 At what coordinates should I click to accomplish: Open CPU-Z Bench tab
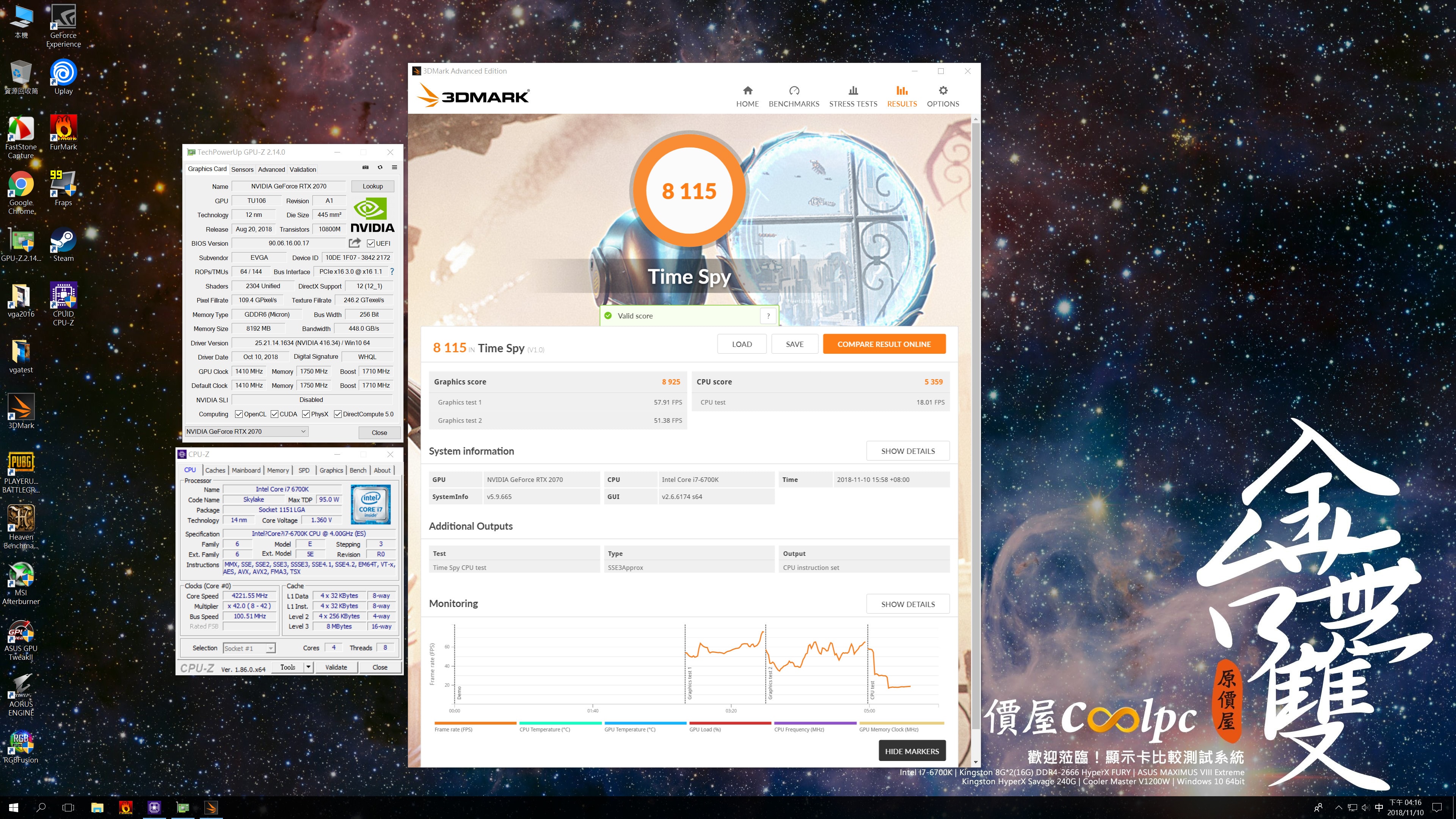click(357, 470)
